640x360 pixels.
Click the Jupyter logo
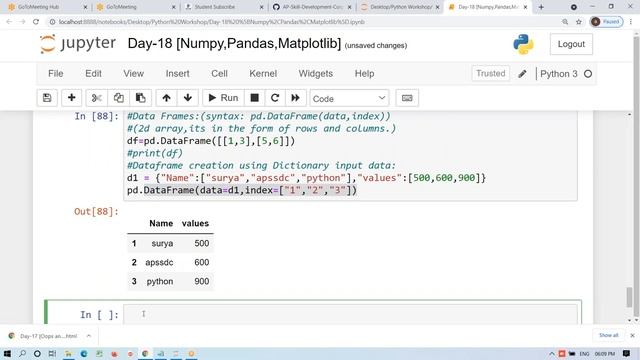pos(78,44)
